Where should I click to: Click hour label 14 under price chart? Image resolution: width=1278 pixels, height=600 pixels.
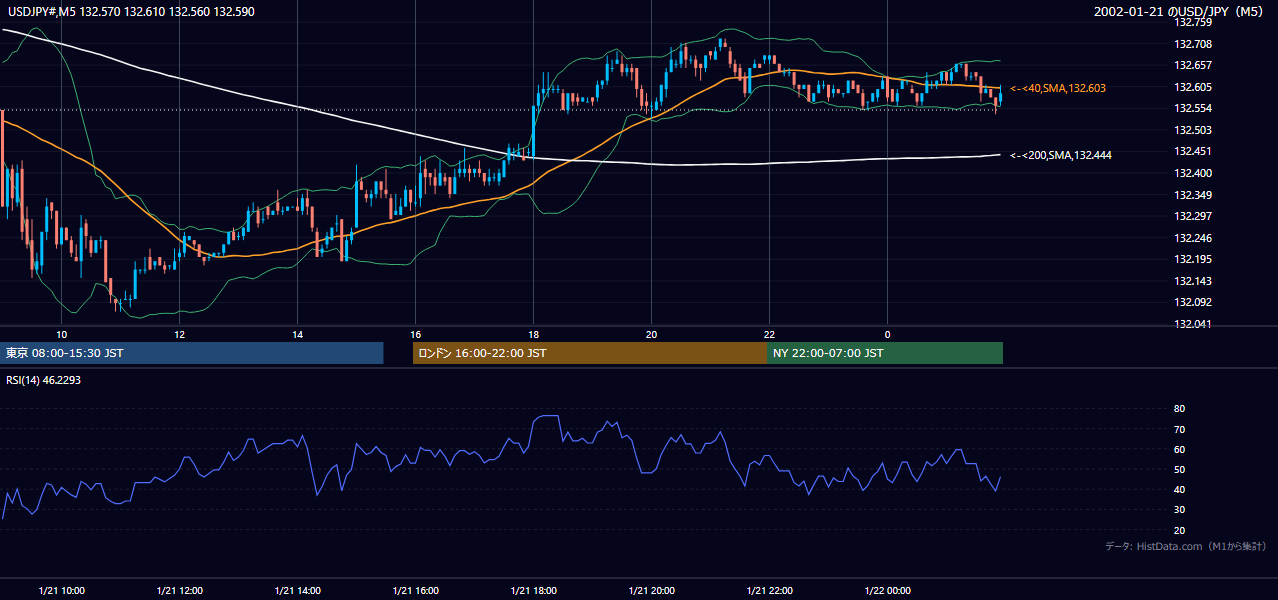coord(298,334)
